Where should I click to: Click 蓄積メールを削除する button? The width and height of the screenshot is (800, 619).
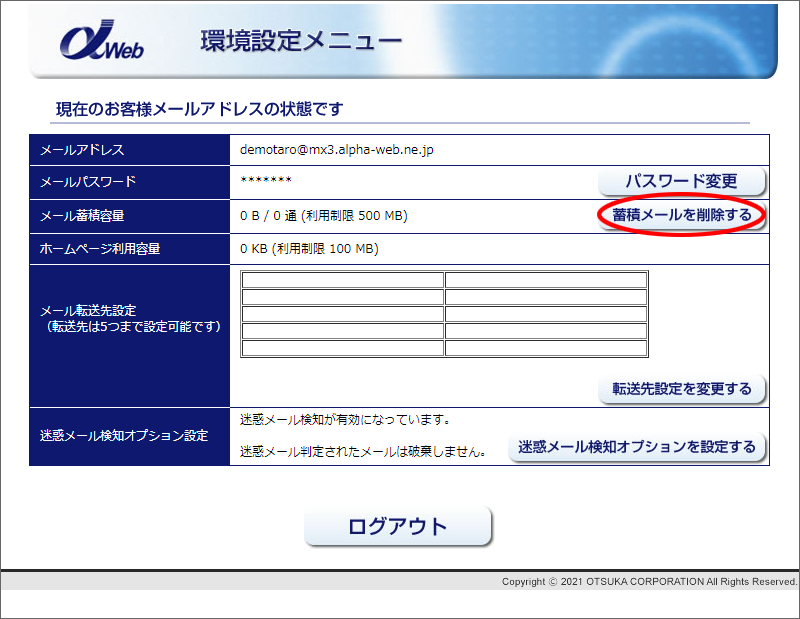682,215
